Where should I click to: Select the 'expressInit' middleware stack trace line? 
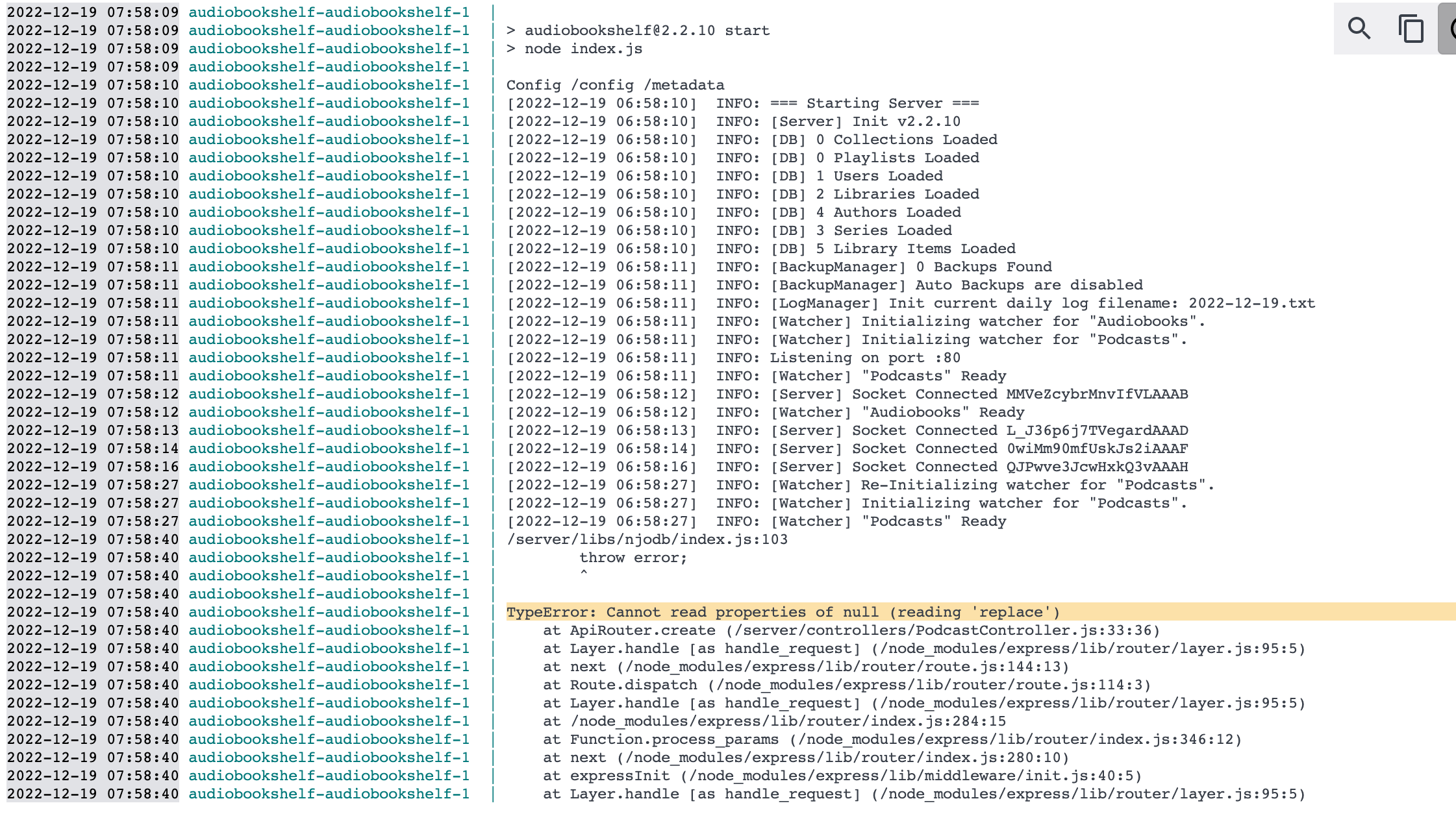(841, 775)
